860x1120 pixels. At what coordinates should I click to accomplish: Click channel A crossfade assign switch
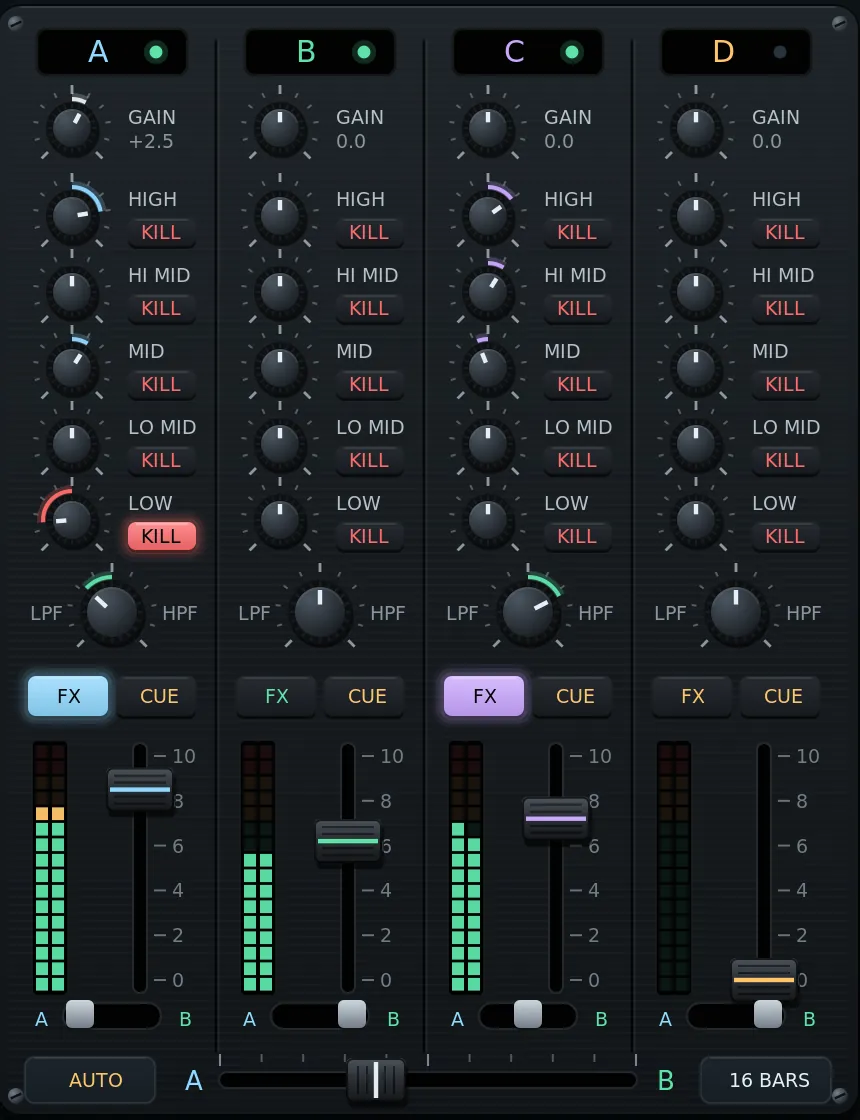click(112, 1014)
